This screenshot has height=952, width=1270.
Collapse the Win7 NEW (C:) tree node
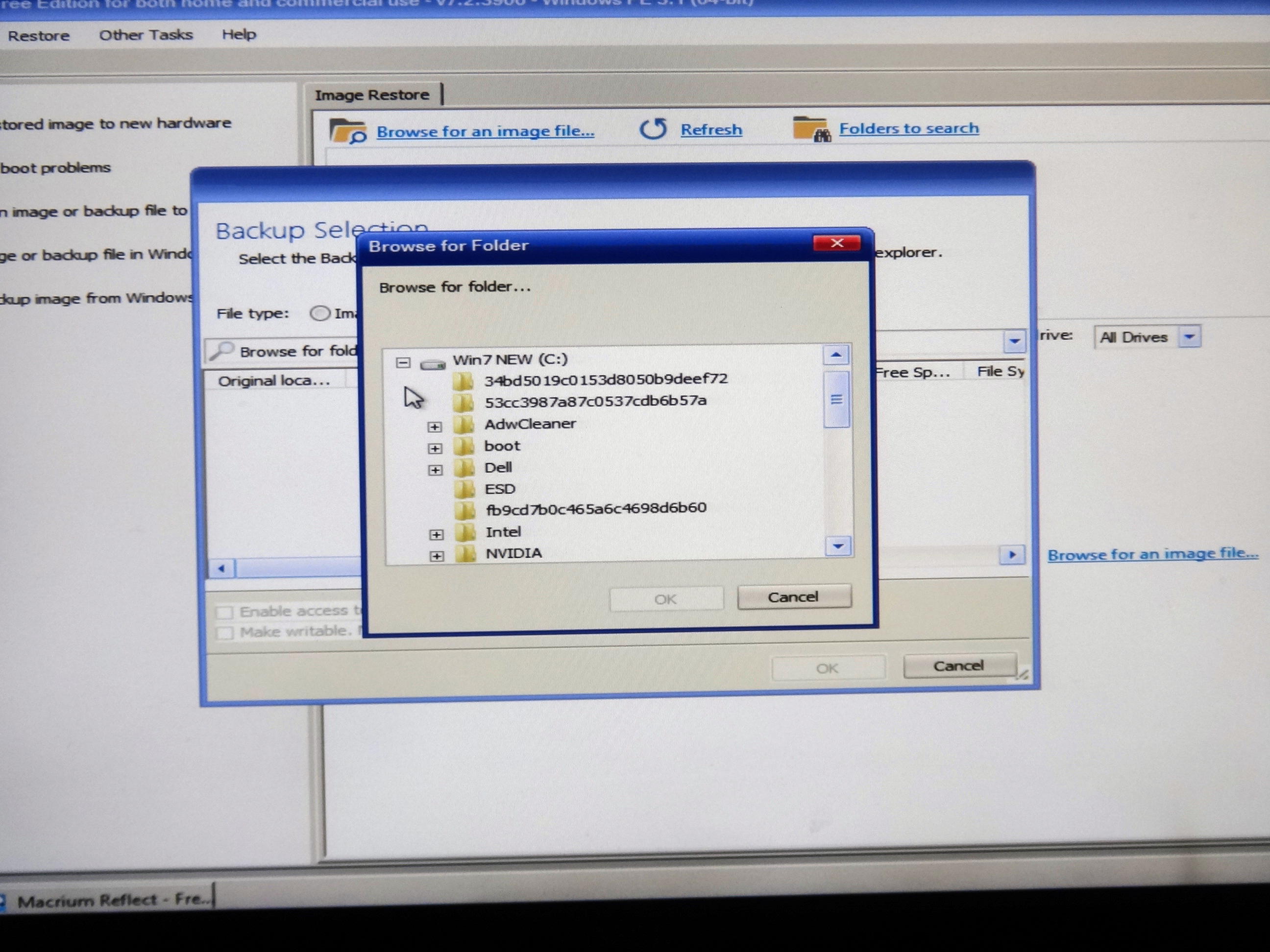click(403, 363)
